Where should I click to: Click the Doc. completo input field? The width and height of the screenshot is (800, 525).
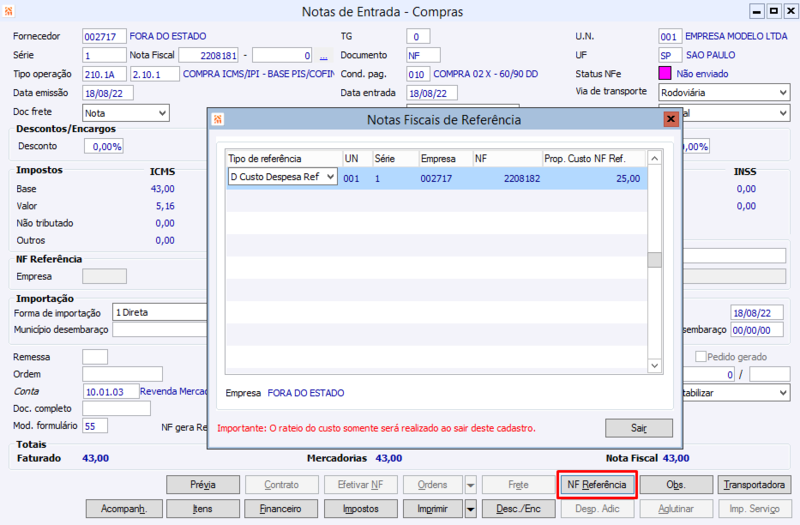point(116,408)
